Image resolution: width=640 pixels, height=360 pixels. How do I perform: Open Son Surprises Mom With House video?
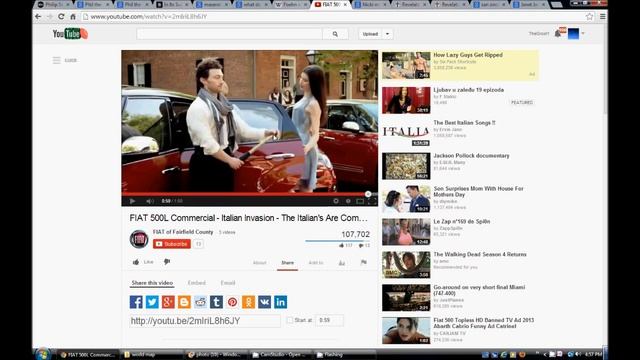click(478, 191)
